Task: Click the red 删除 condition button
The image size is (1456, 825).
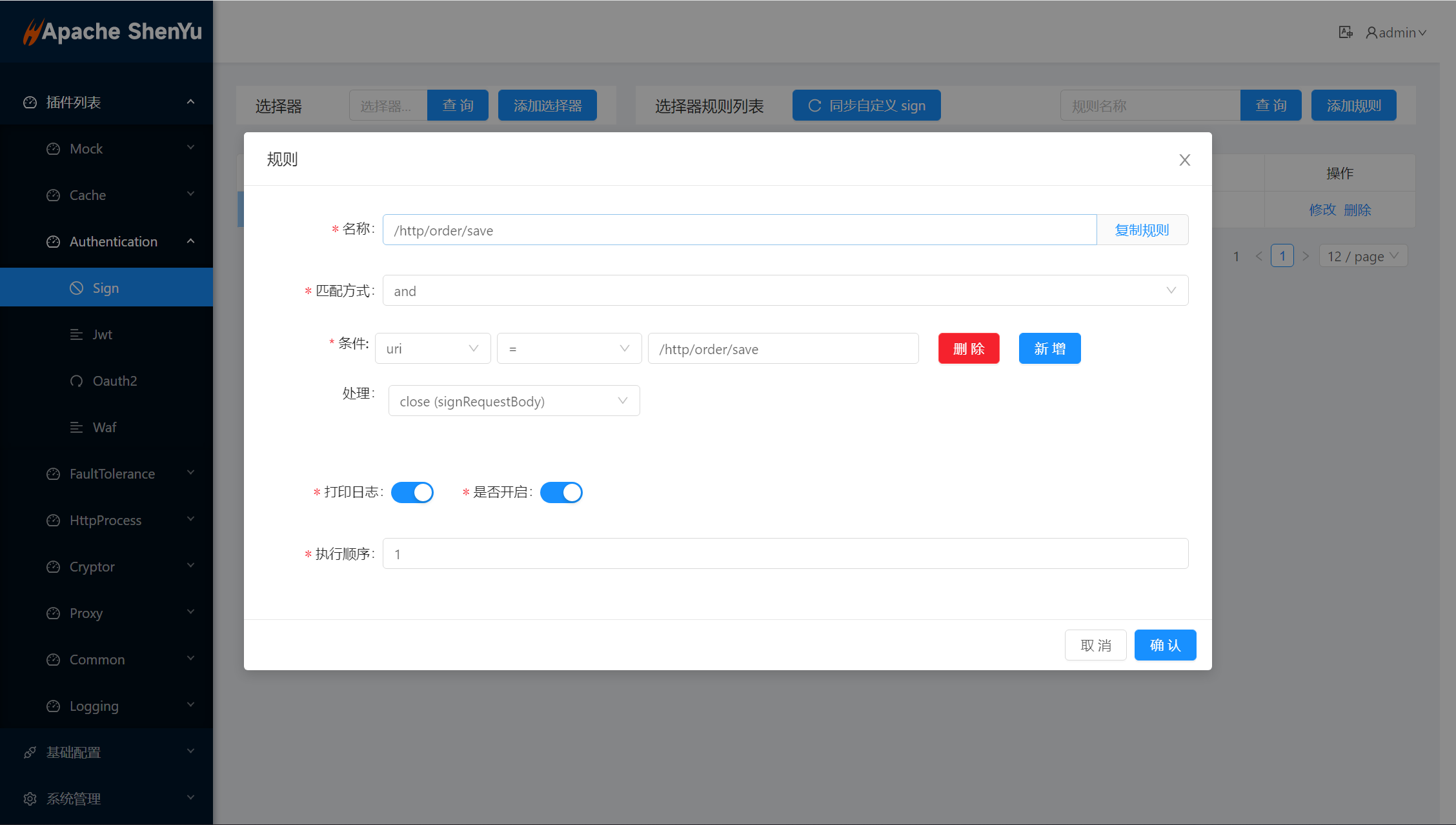Action: (969, 348)
